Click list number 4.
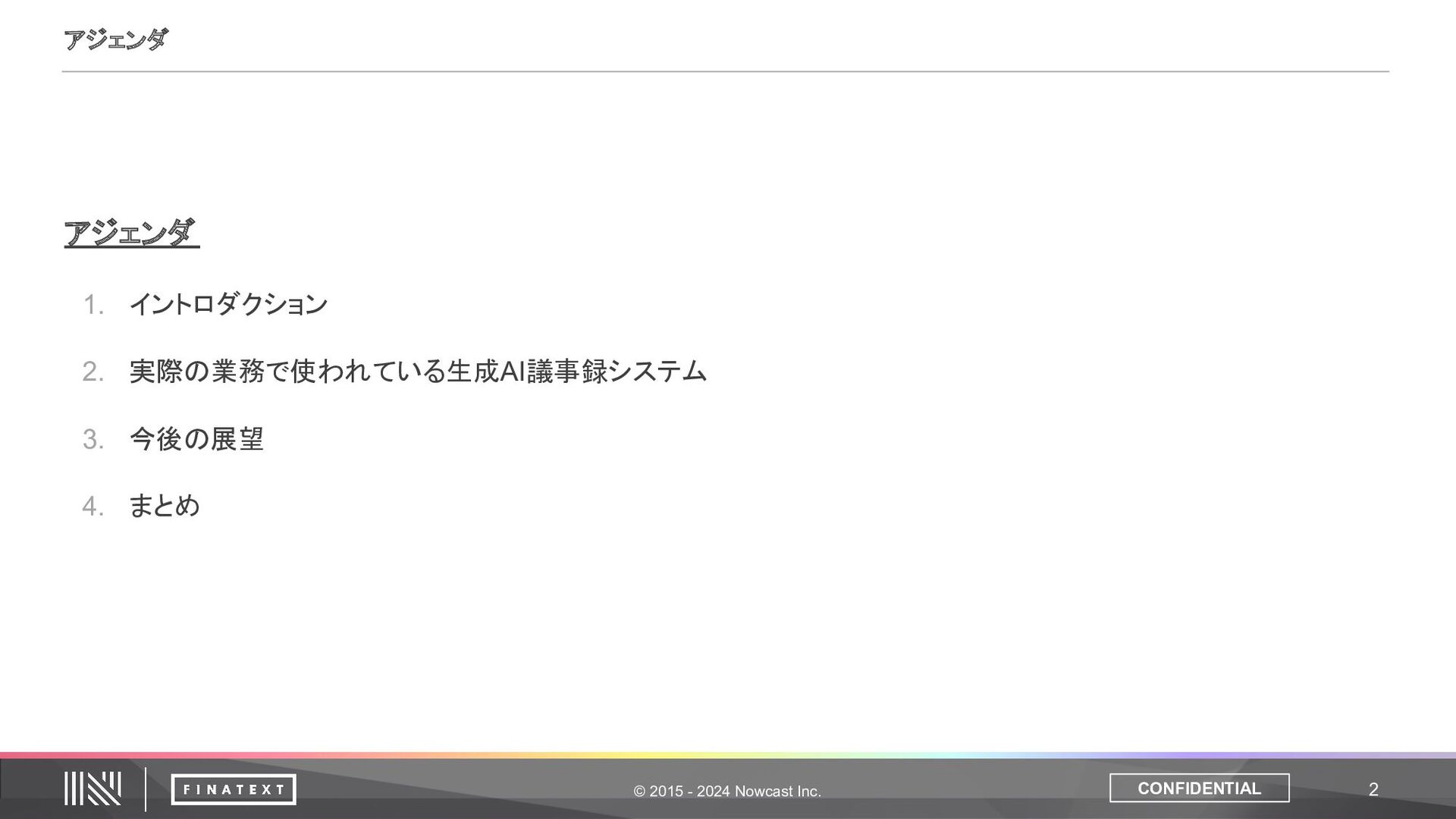Viewport: 1456px width, 819px height. [93, 507]
